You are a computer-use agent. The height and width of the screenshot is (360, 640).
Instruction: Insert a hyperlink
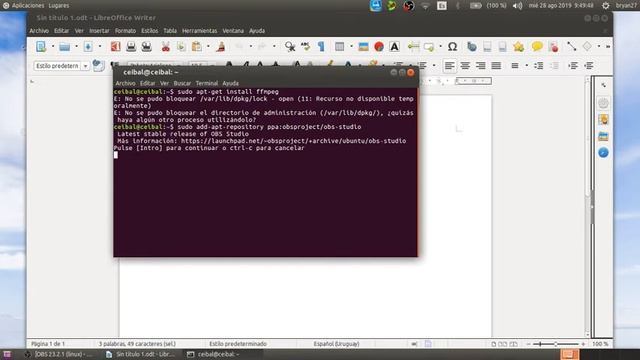click(472, 47)
